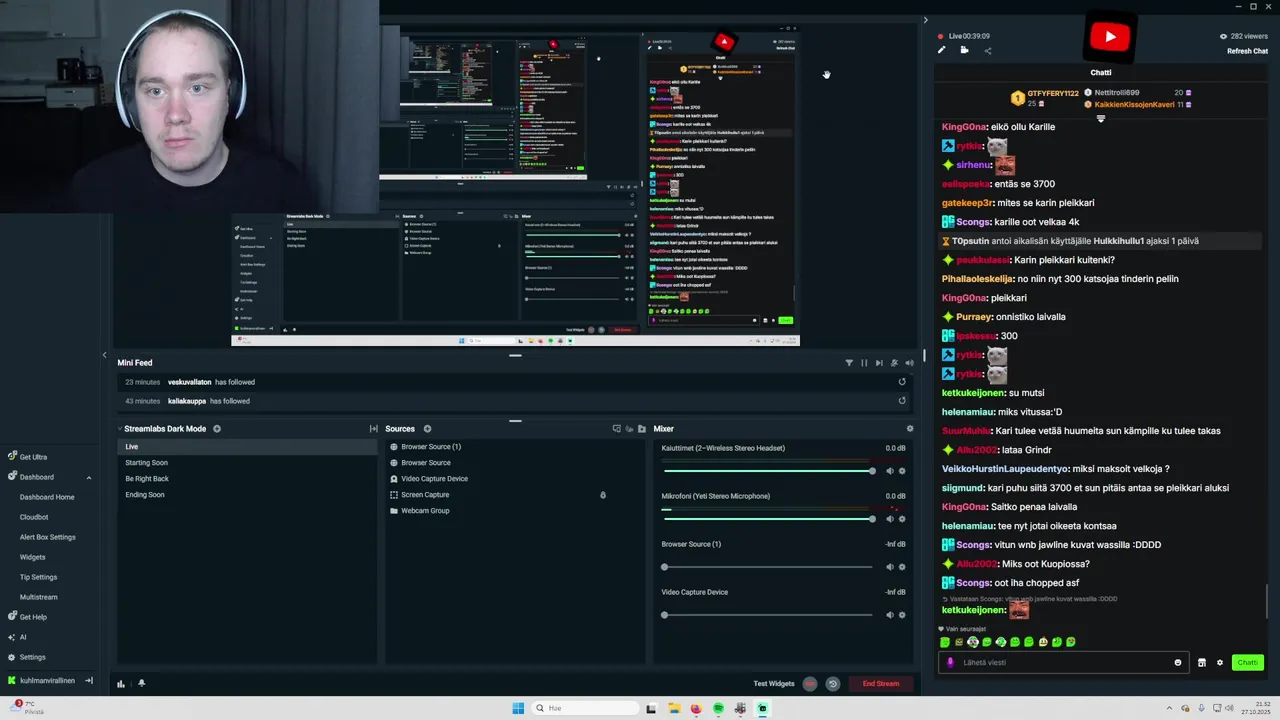This screenshot has width=1280, height=720.
Task: Mute the Mikrofoni Yeti microphone
Action: [890, 519]
